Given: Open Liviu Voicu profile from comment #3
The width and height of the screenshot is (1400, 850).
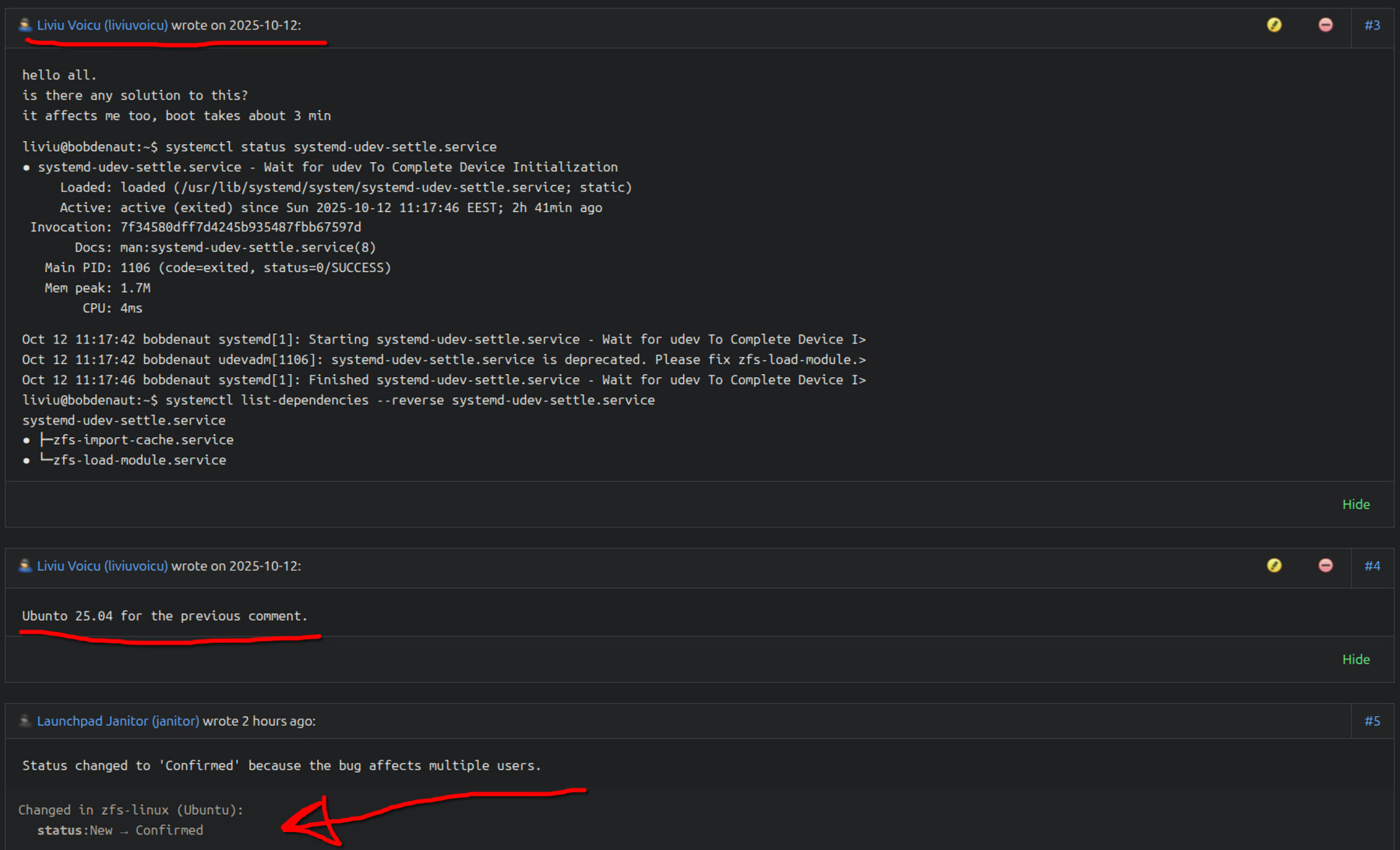Looking at the screenshot, I should click(102, 25).
